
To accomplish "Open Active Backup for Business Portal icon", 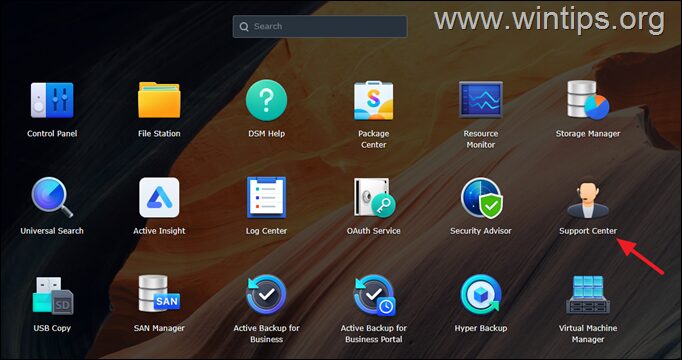I will (x=374, y=295).
